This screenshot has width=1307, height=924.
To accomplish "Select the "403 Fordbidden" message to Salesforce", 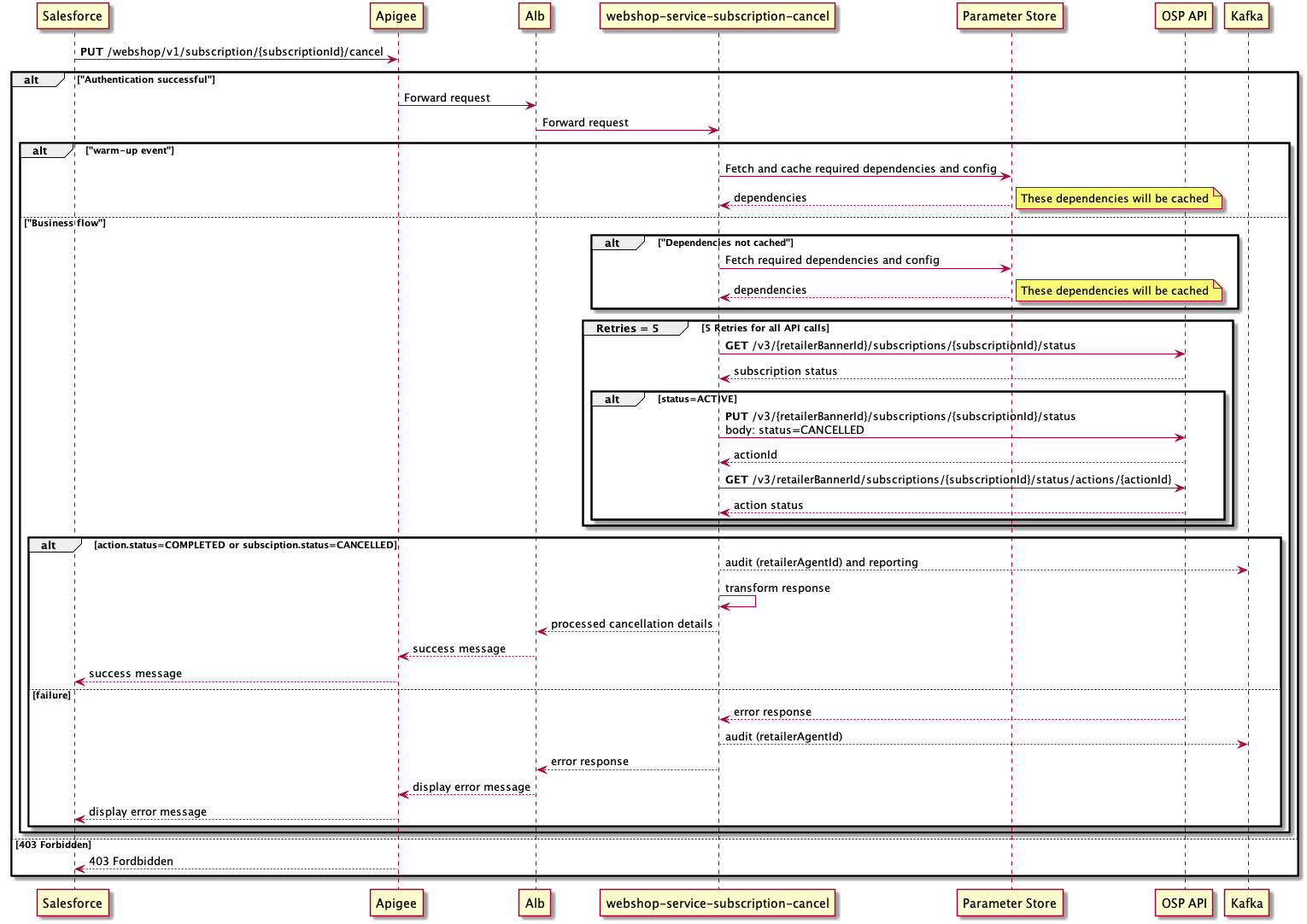I will pos(131,862).
